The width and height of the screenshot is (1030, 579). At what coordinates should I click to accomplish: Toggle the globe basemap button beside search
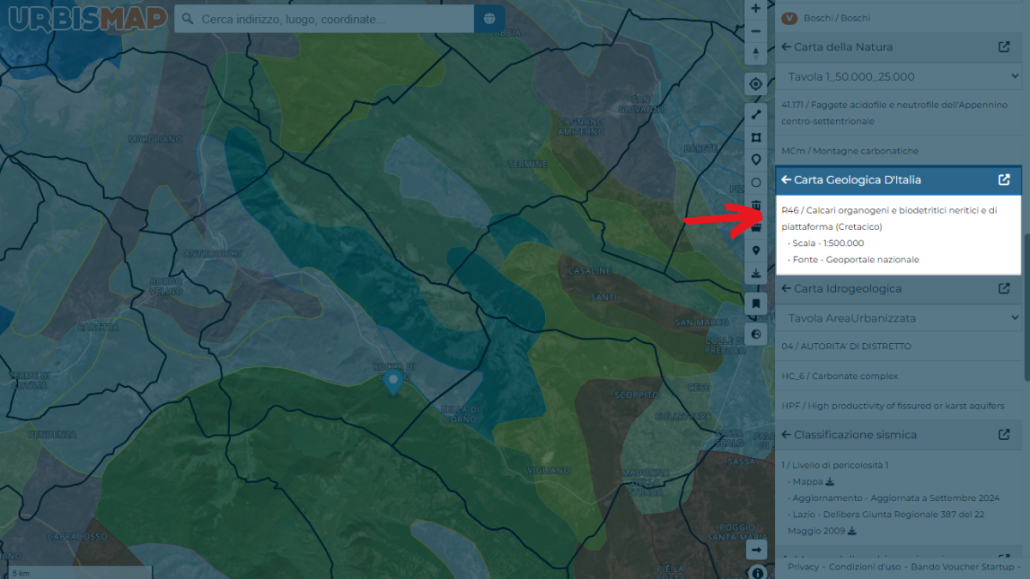click(x=489, y=19)
